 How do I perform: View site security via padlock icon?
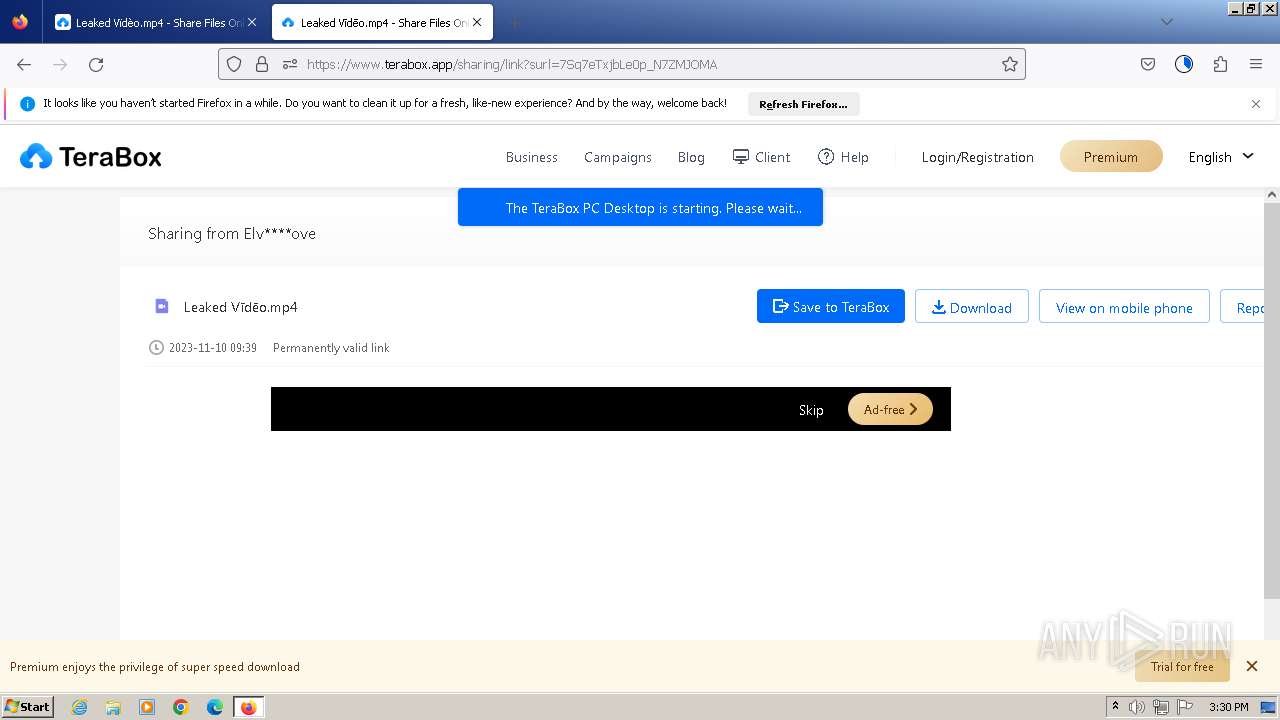click(x=262, y=64)
